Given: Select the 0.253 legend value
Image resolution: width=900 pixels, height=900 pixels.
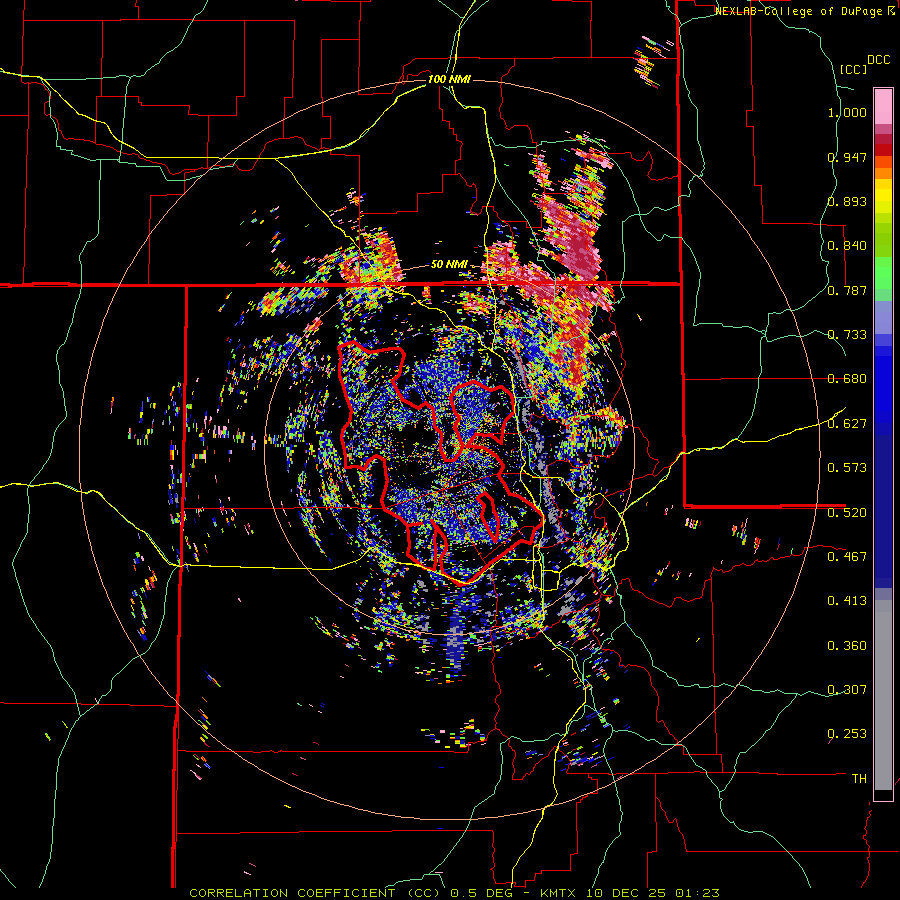Looking at the screenshot, I should (x=847, y=734).
